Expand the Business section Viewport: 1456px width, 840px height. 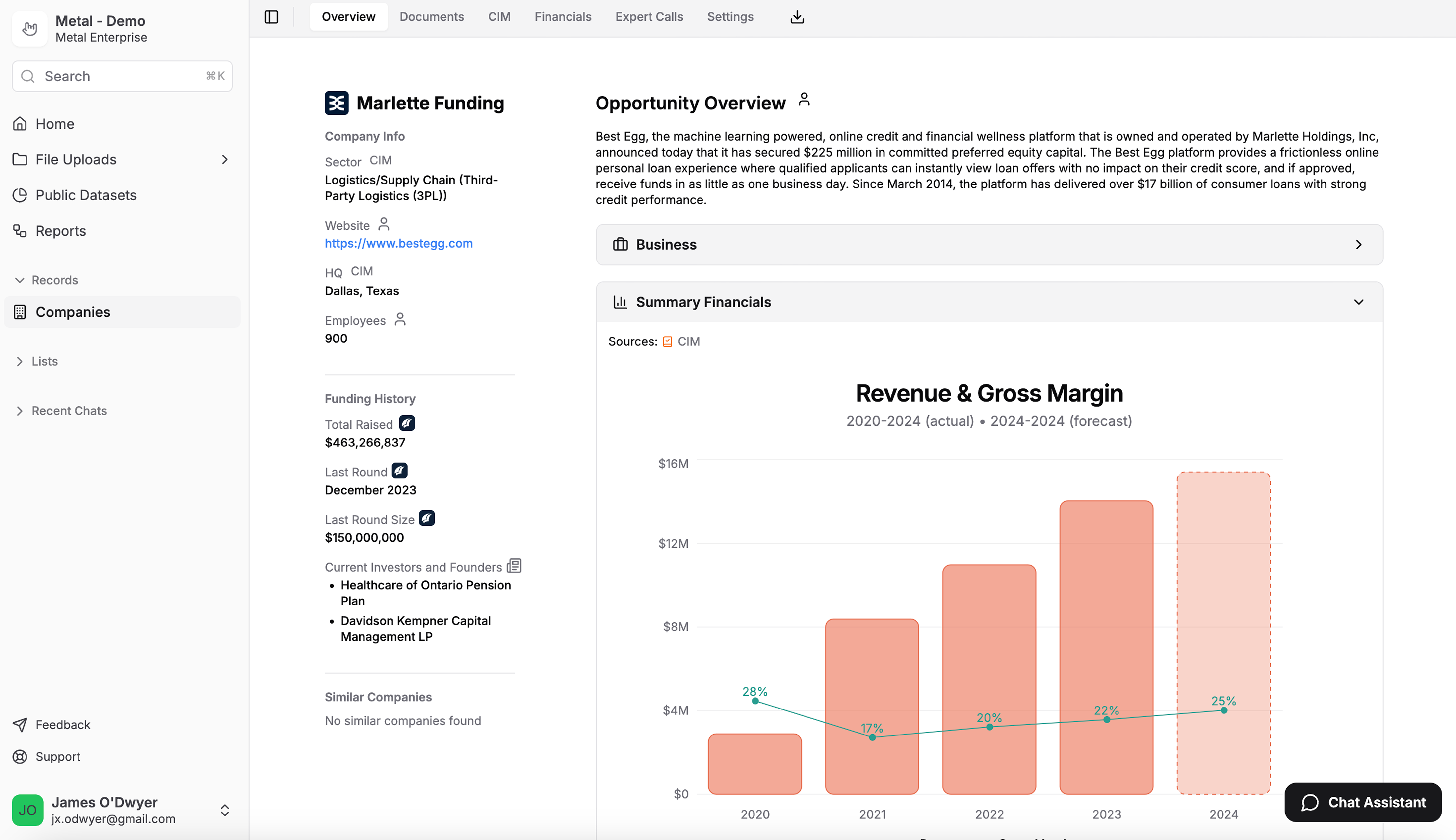[x=1358, y=245]
